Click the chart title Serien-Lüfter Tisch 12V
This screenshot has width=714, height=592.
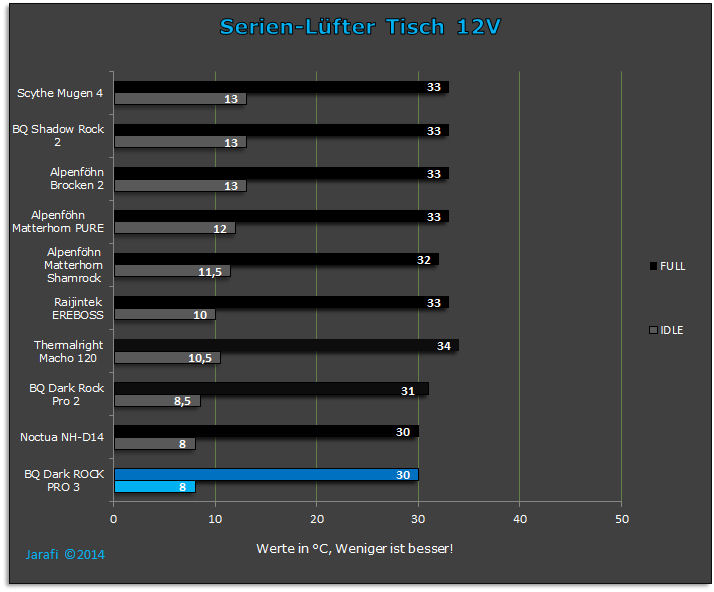coord(360,27)
